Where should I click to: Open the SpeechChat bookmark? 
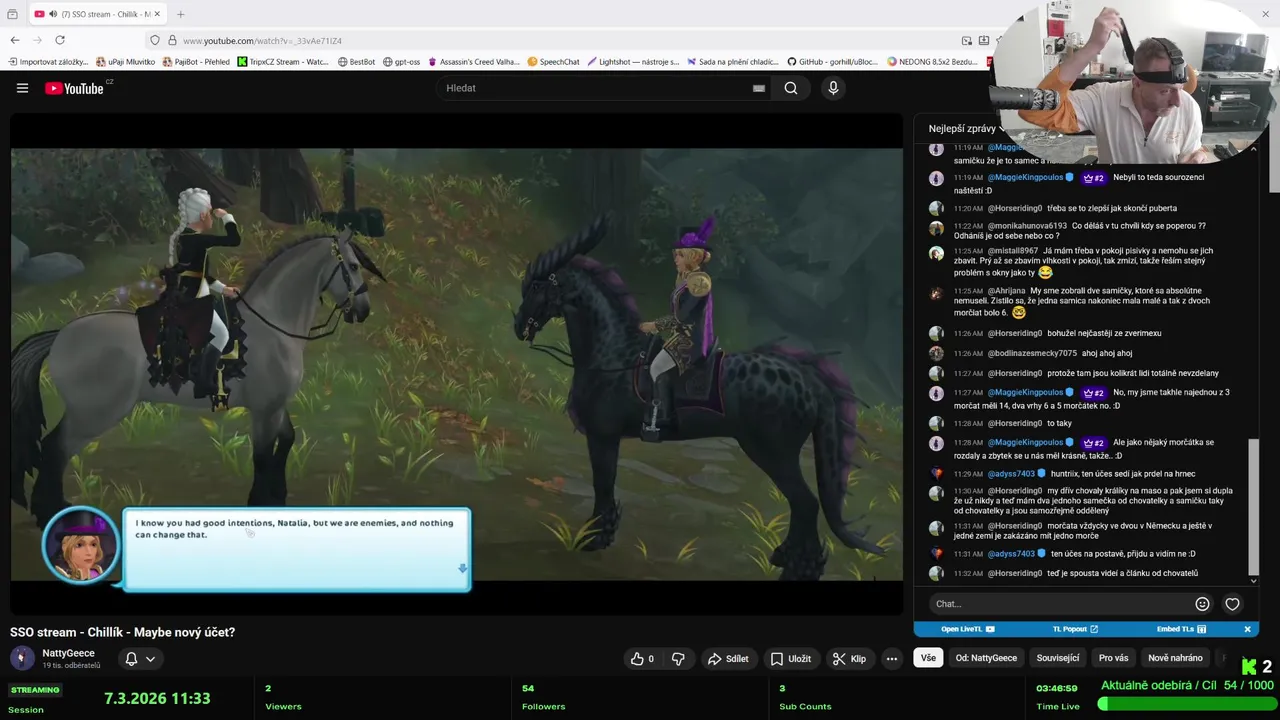[x=553, y=62]
